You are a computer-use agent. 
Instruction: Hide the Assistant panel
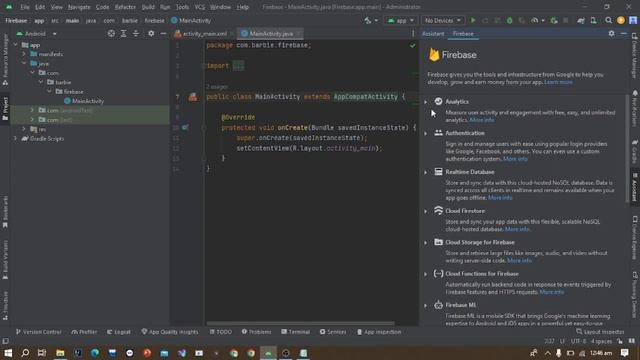[624, 33]
